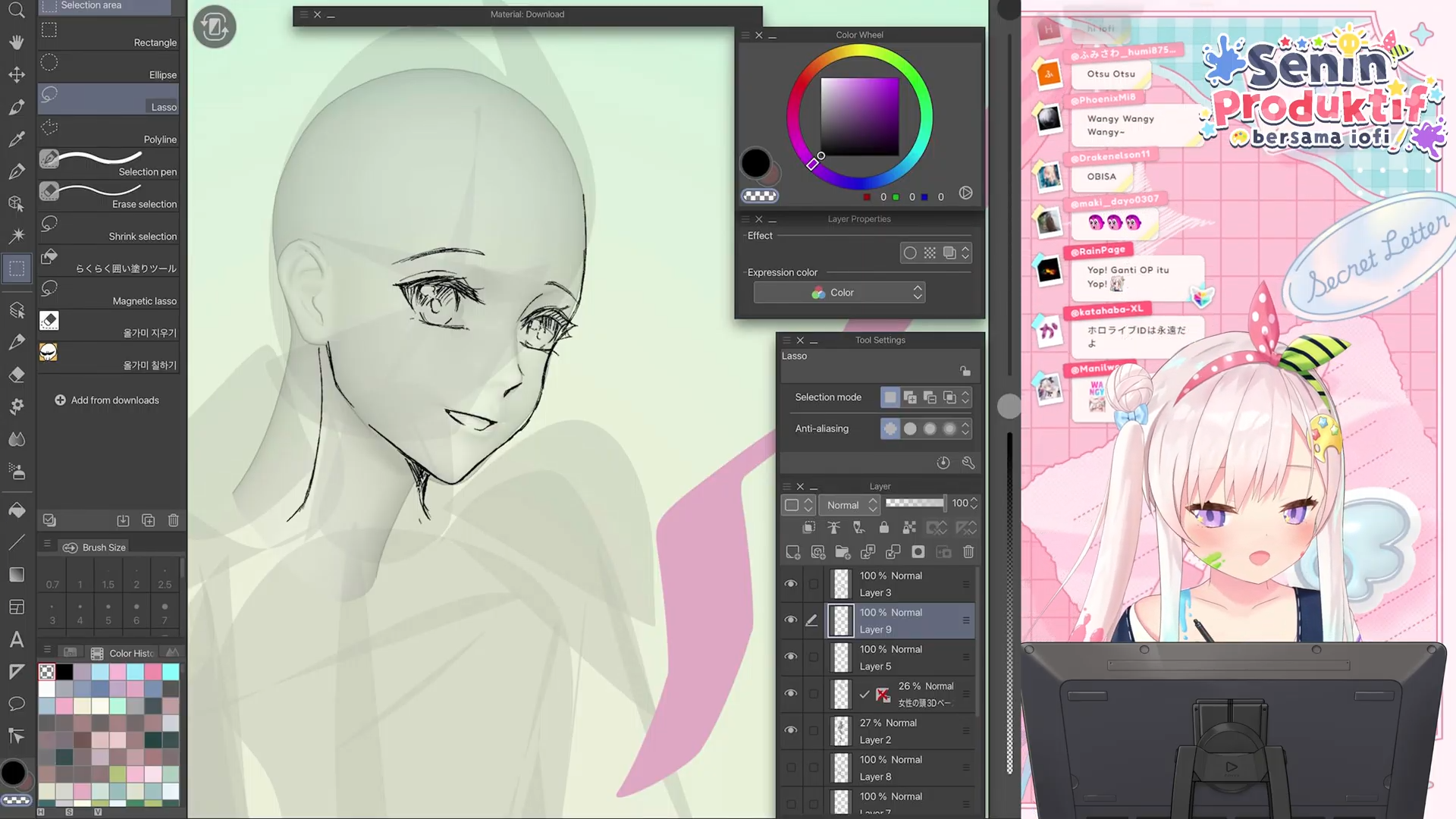Click the lock layer icon
Screen dimensions: 1456x819
coord(884,527)
